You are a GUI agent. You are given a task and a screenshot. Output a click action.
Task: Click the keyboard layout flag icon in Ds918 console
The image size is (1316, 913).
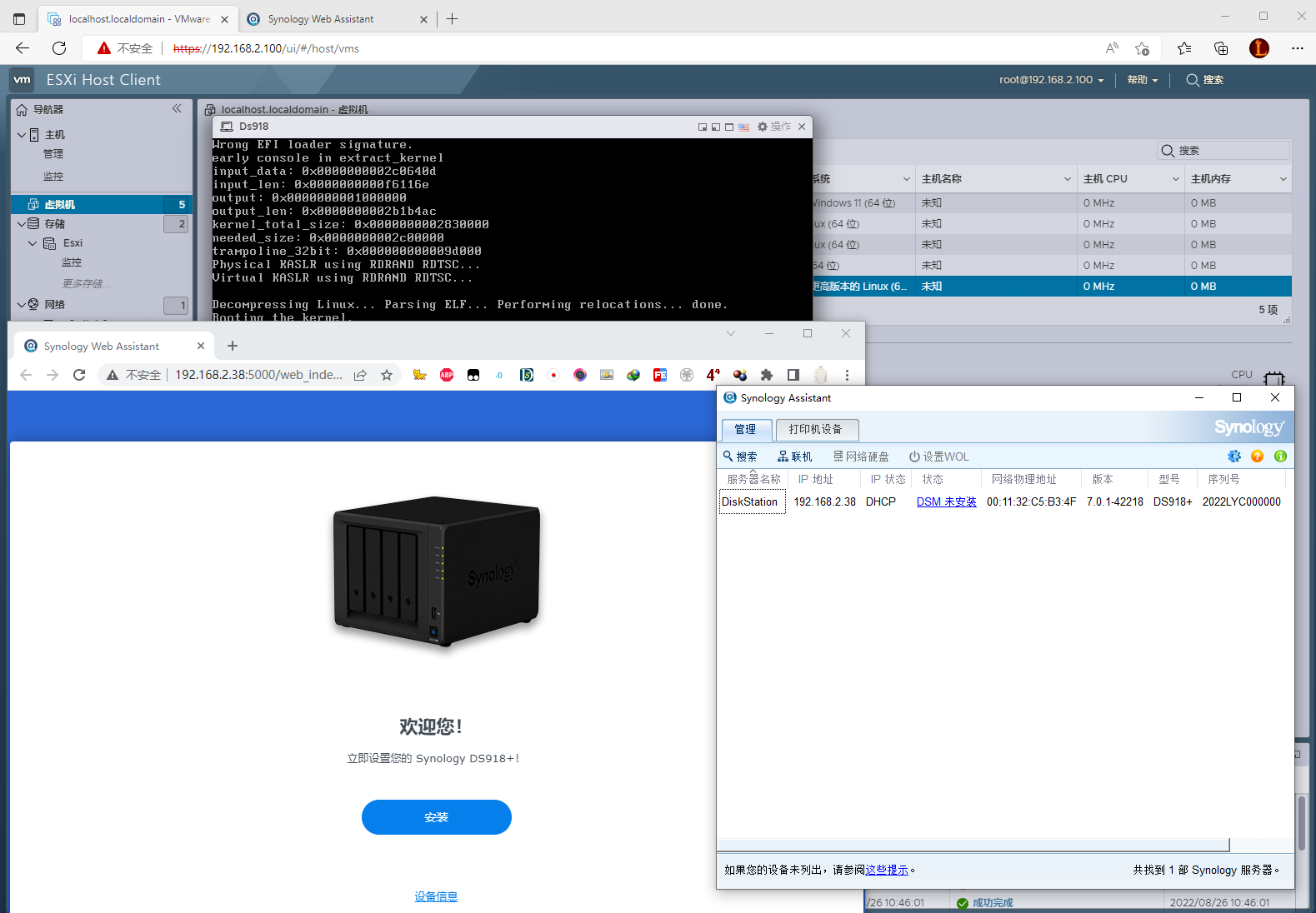743,127
